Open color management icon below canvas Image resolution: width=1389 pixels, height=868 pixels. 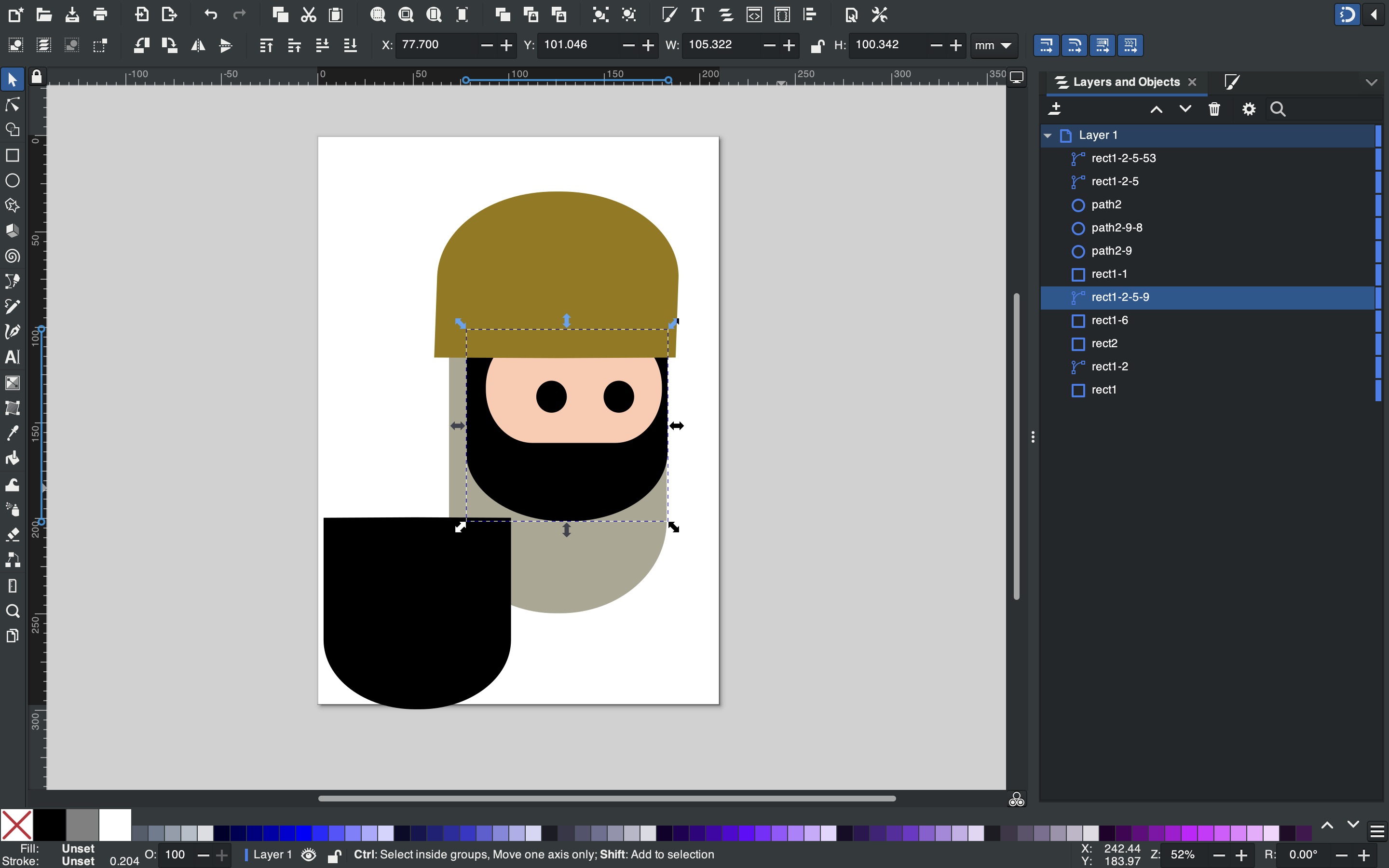pyautogui.click(x=1017, y=799)
